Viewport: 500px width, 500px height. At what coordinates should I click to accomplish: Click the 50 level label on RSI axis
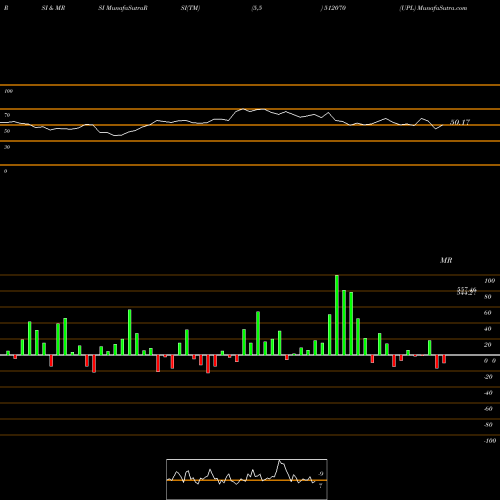pos(7,131)
